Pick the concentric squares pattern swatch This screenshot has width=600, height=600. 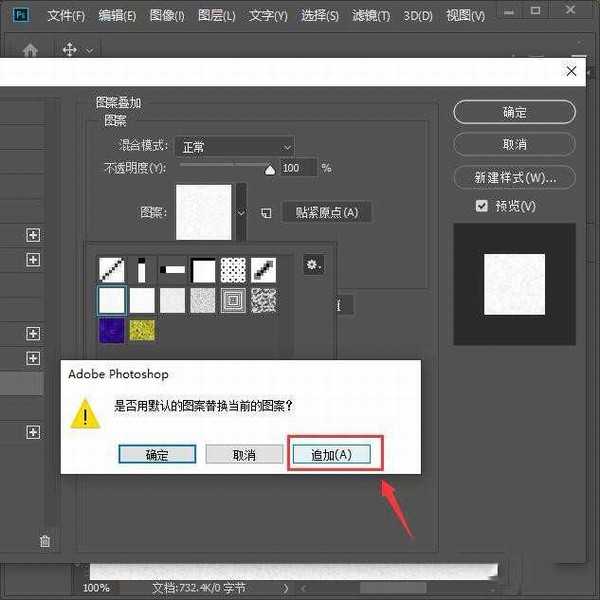pyautogui.click(x=233, y=300)
